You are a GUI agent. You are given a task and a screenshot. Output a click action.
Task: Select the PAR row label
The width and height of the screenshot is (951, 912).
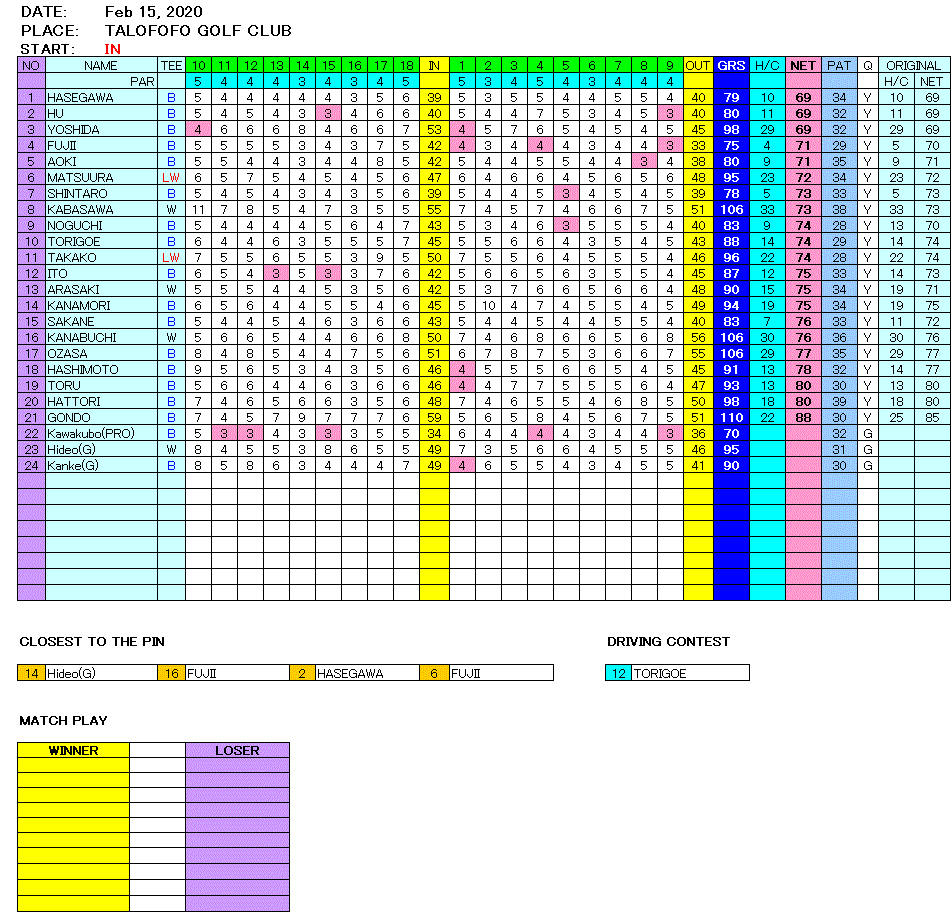pyautogui.click(x=142, y=81)
